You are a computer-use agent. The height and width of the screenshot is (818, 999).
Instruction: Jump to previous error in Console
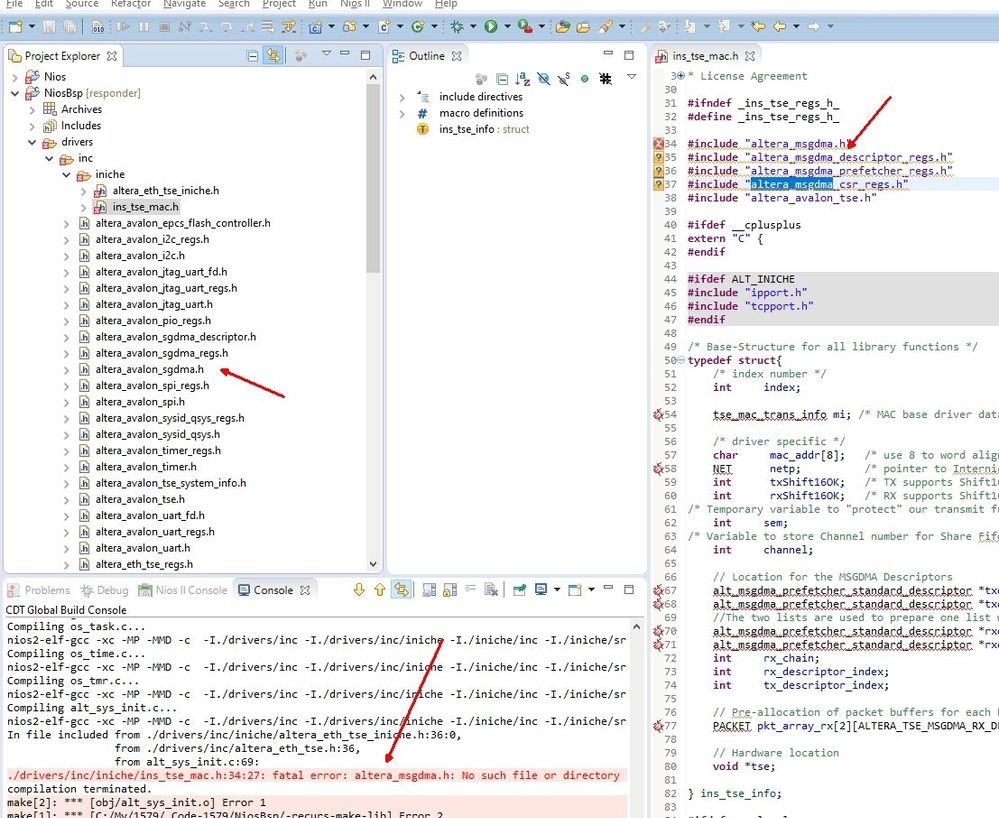(x=380, y=590)
